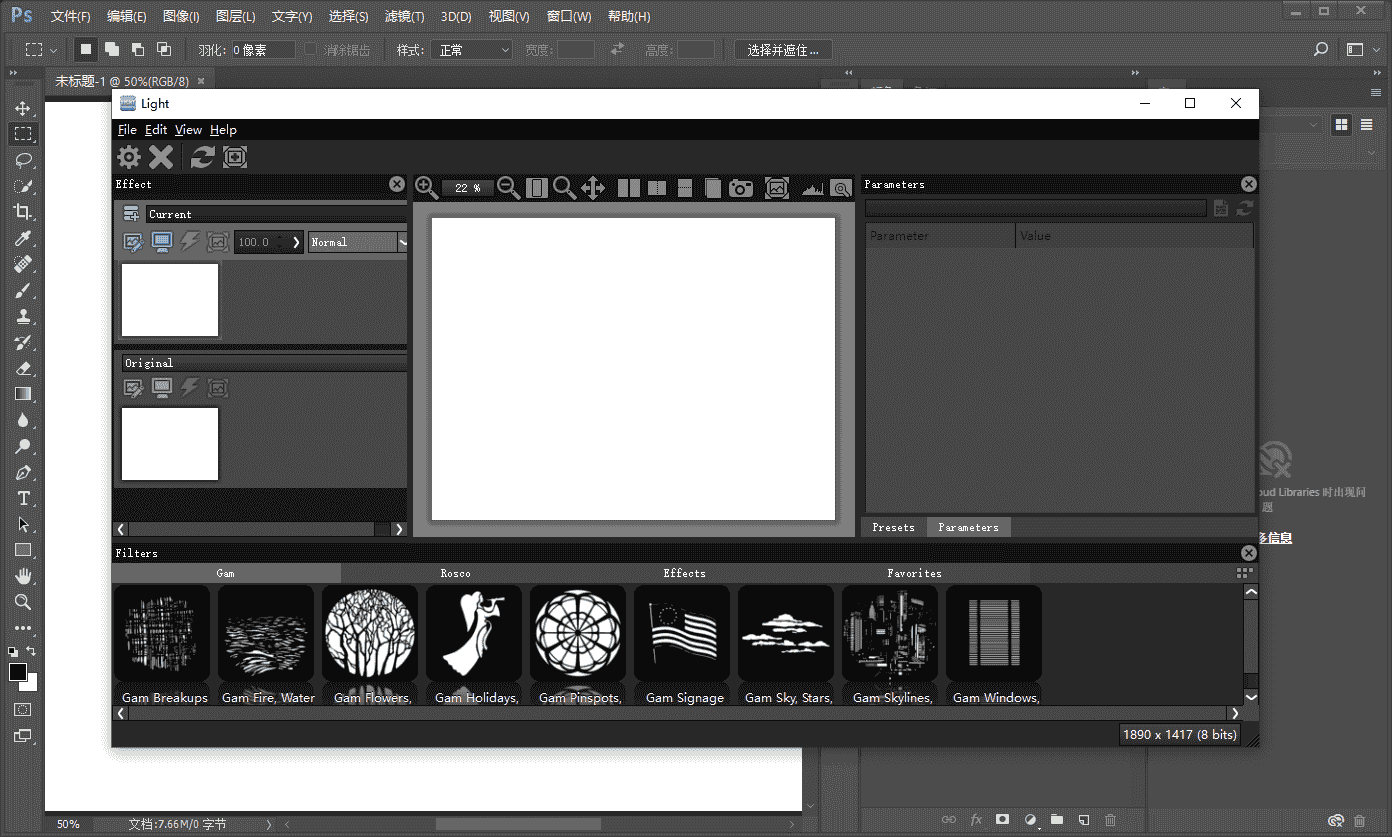Click the 选择并遮住 button
Screen dimensions: 1392x837
[x=782, y=49]
